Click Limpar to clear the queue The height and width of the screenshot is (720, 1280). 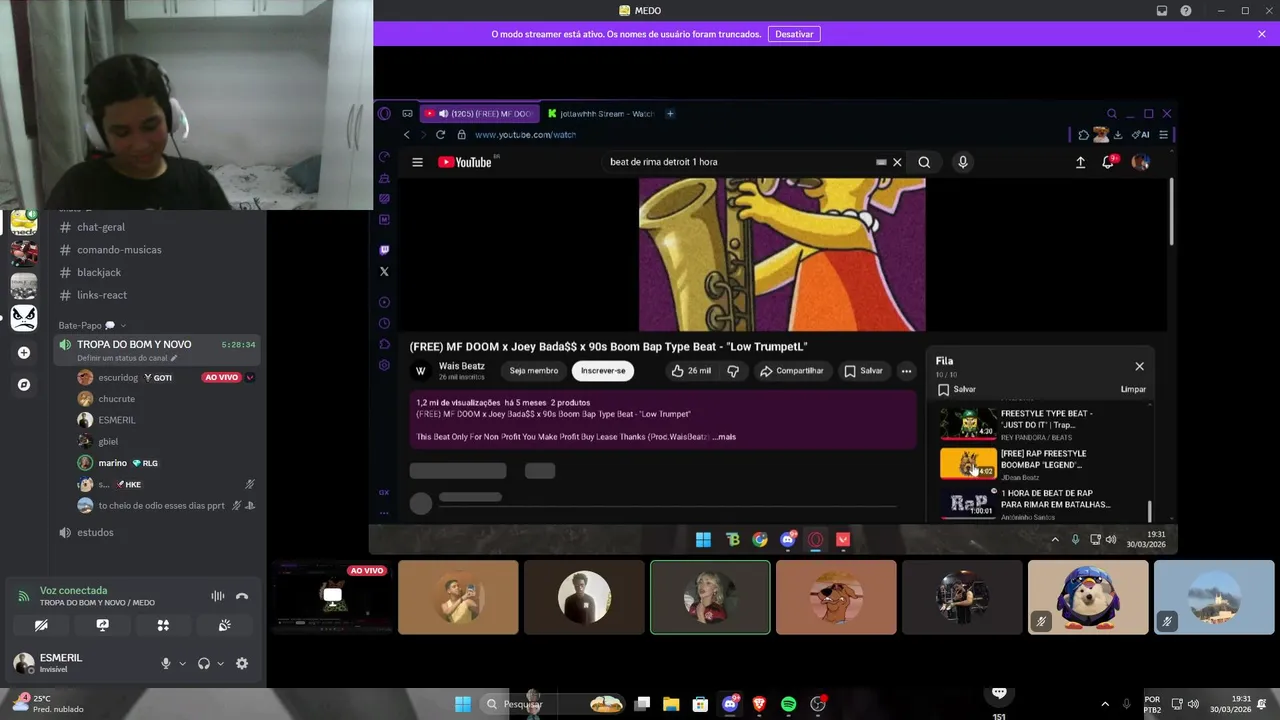tap(1133, 389)
